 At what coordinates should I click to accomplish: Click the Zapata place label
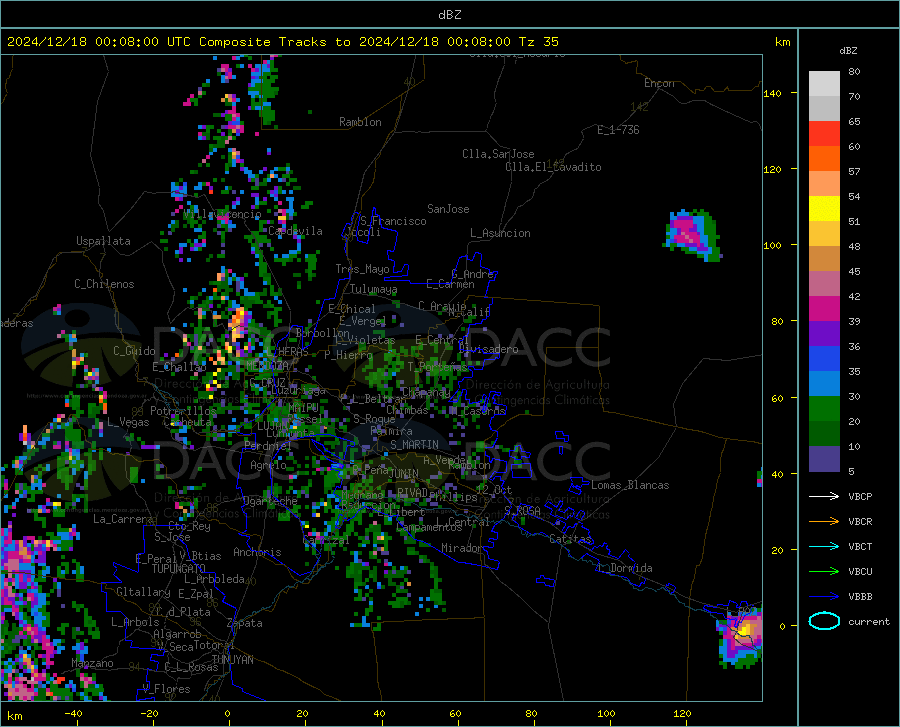tap(245, 623)
